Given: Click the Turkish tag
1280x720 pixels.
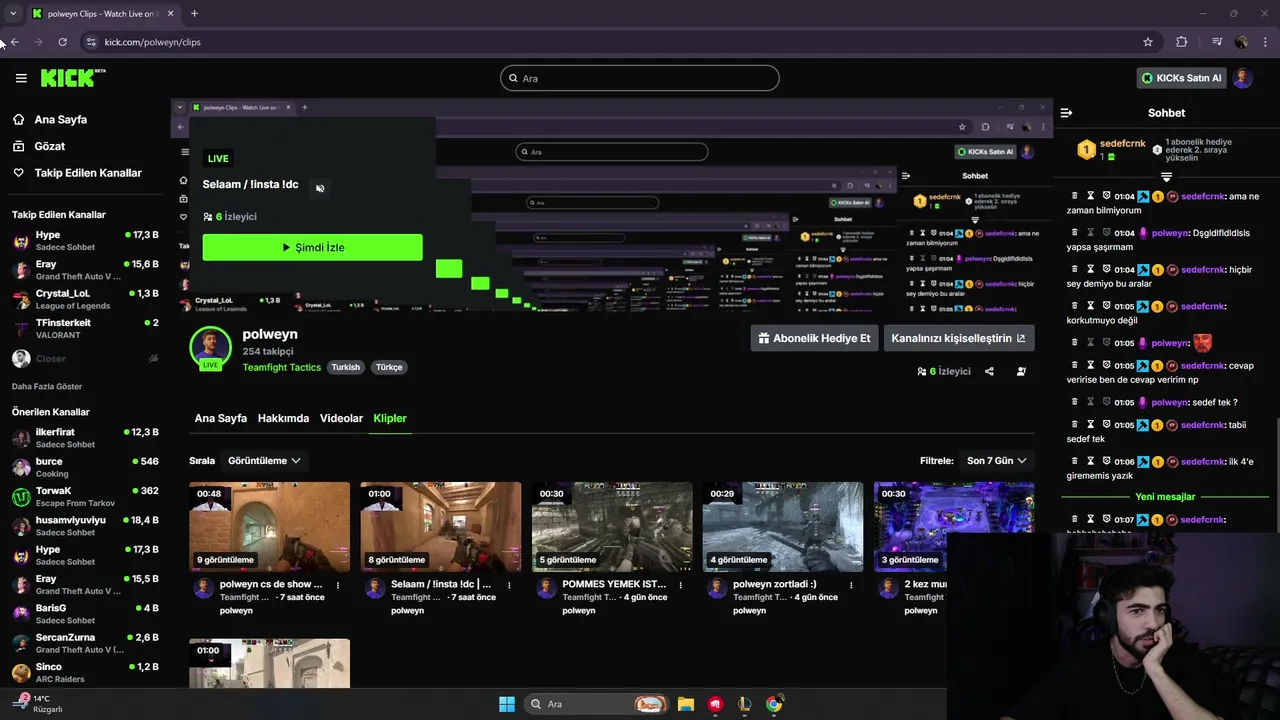Looking at the screenshot, I should click(346, 367).
